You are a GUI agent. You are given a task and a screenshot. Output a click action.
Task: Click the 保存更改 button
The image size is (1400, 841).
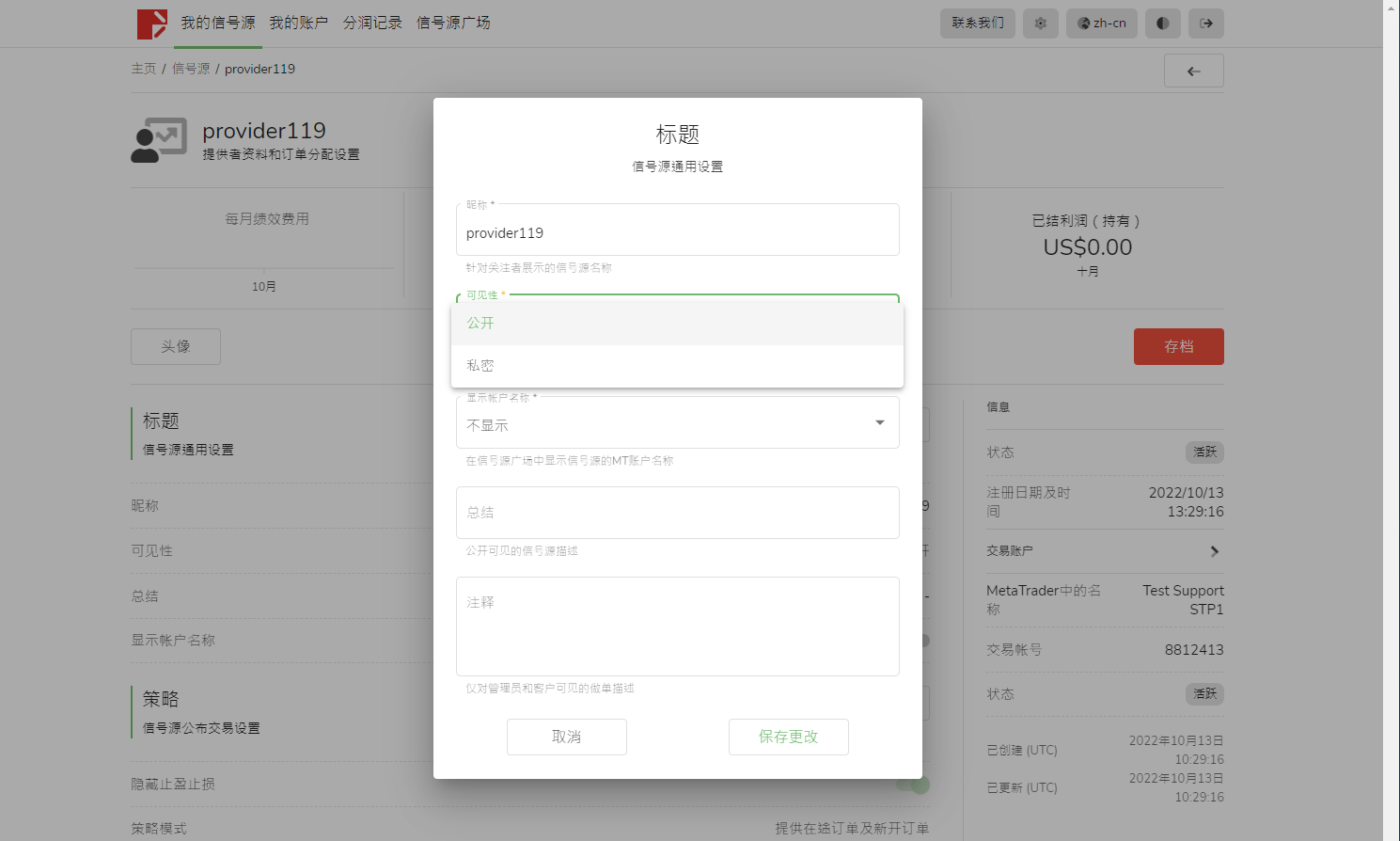(788, 737)
